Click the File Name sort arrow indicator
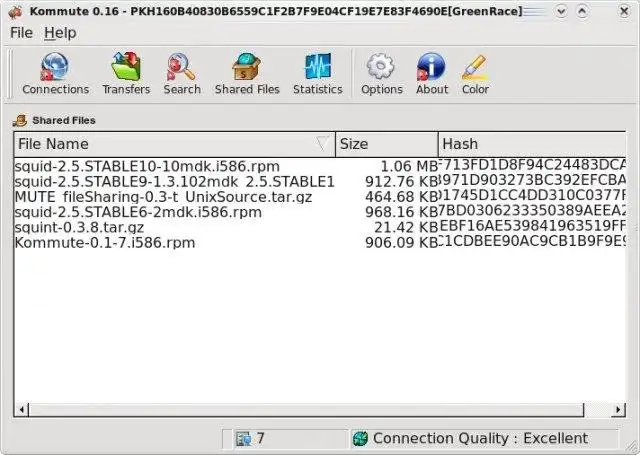The image size is (640, 455). [x=322, y=144]
